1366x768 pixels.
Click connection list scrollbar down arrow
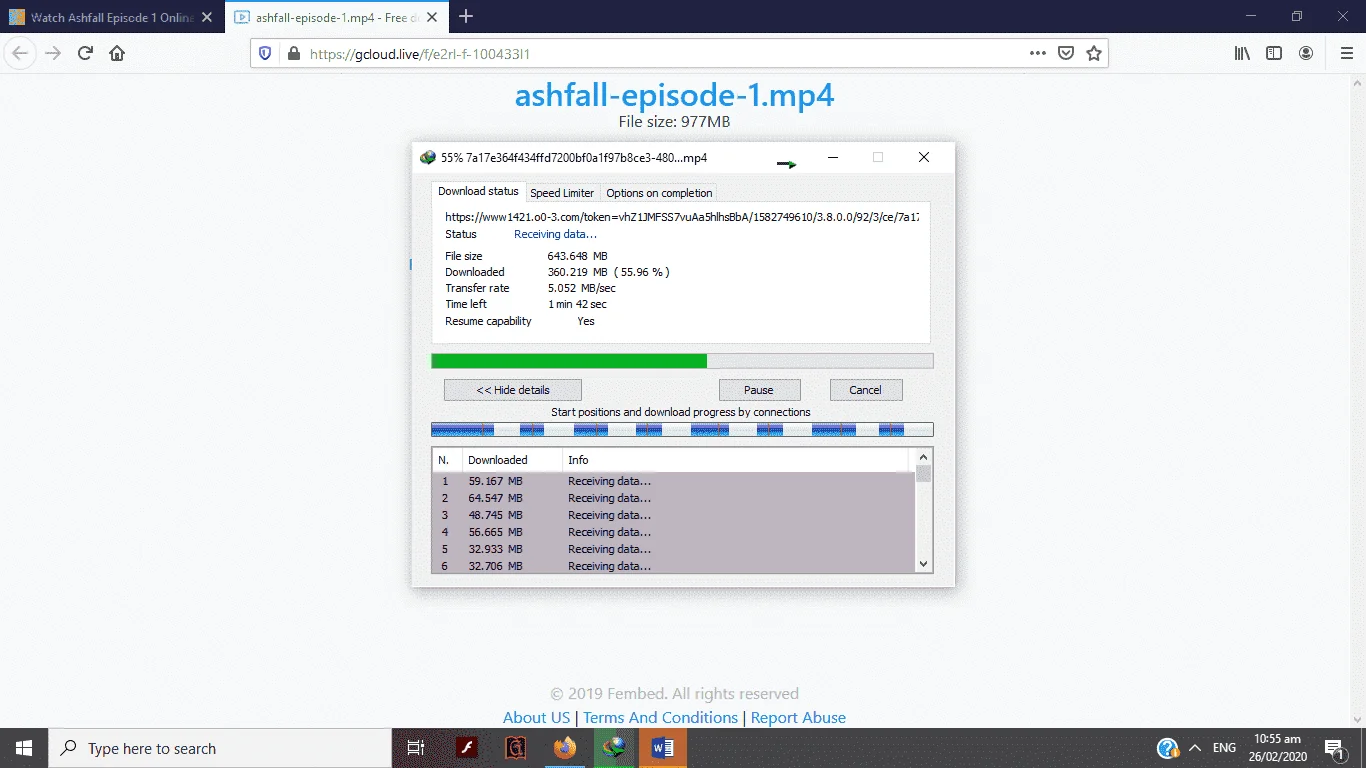(924, 564)
